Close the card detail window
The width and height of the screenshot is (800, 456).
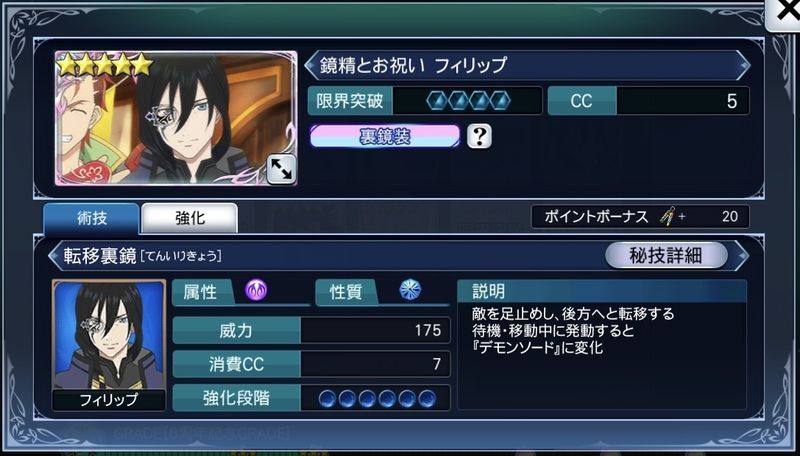786,13
